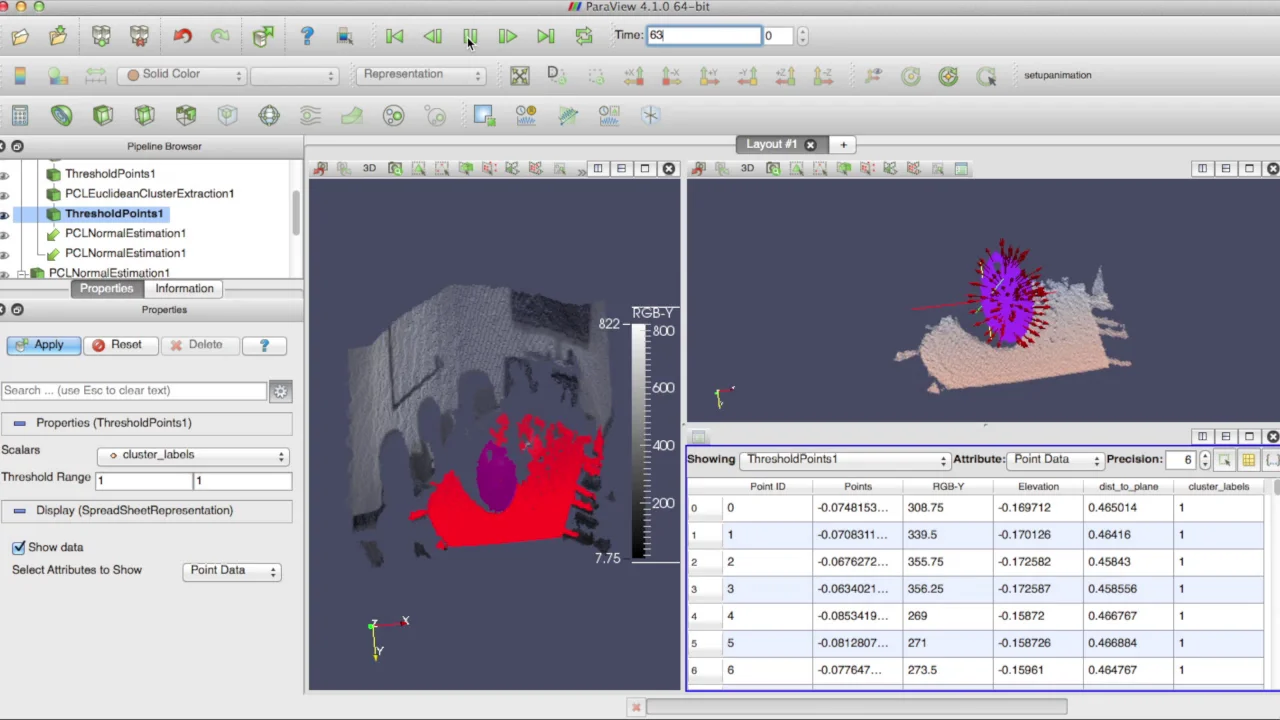Select PCLEuclideanClusterExtraction1 in pipeline

point(149,194)
